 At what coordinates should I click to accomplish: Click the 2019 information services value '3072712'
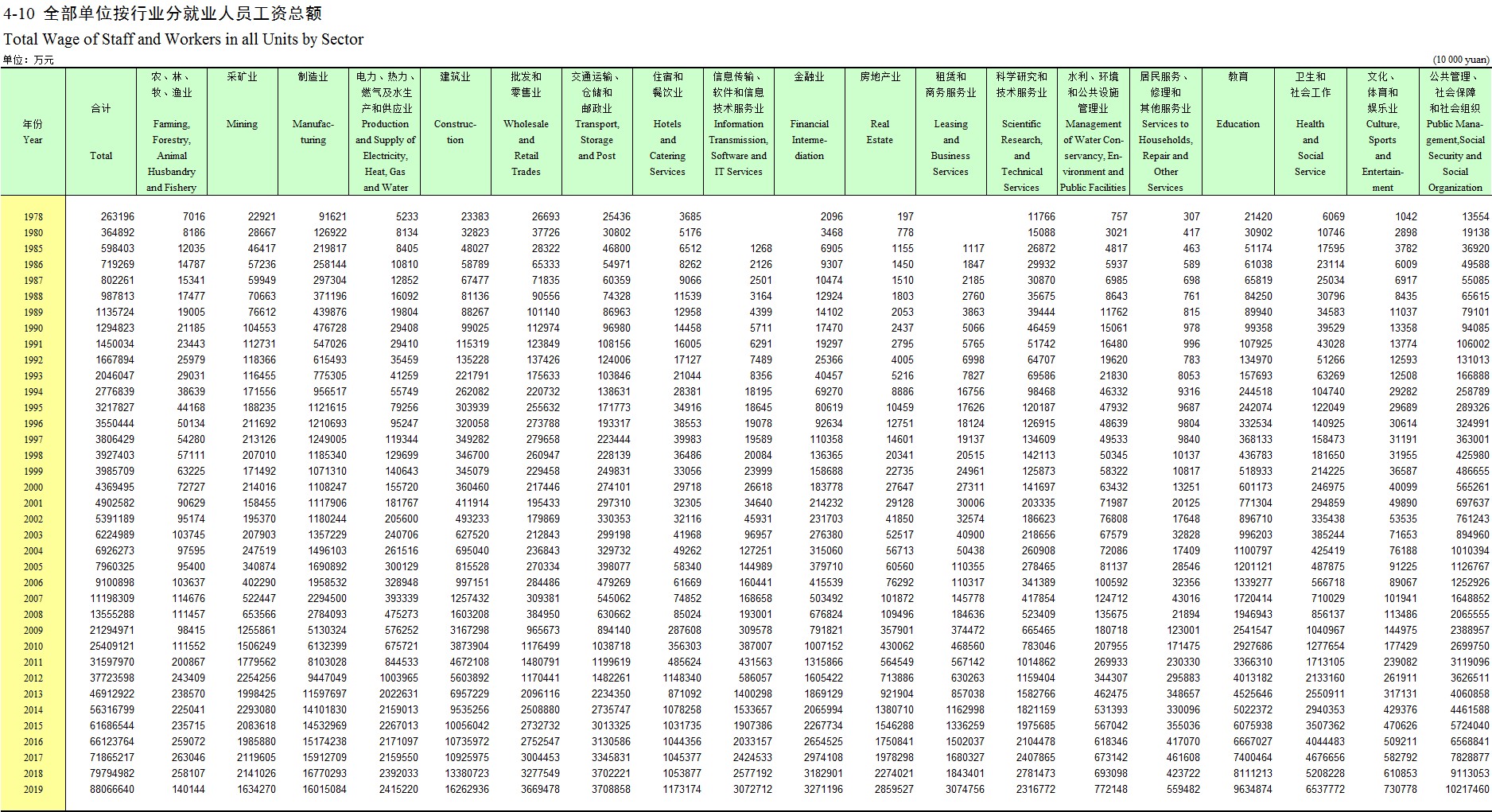click(752, 789)
